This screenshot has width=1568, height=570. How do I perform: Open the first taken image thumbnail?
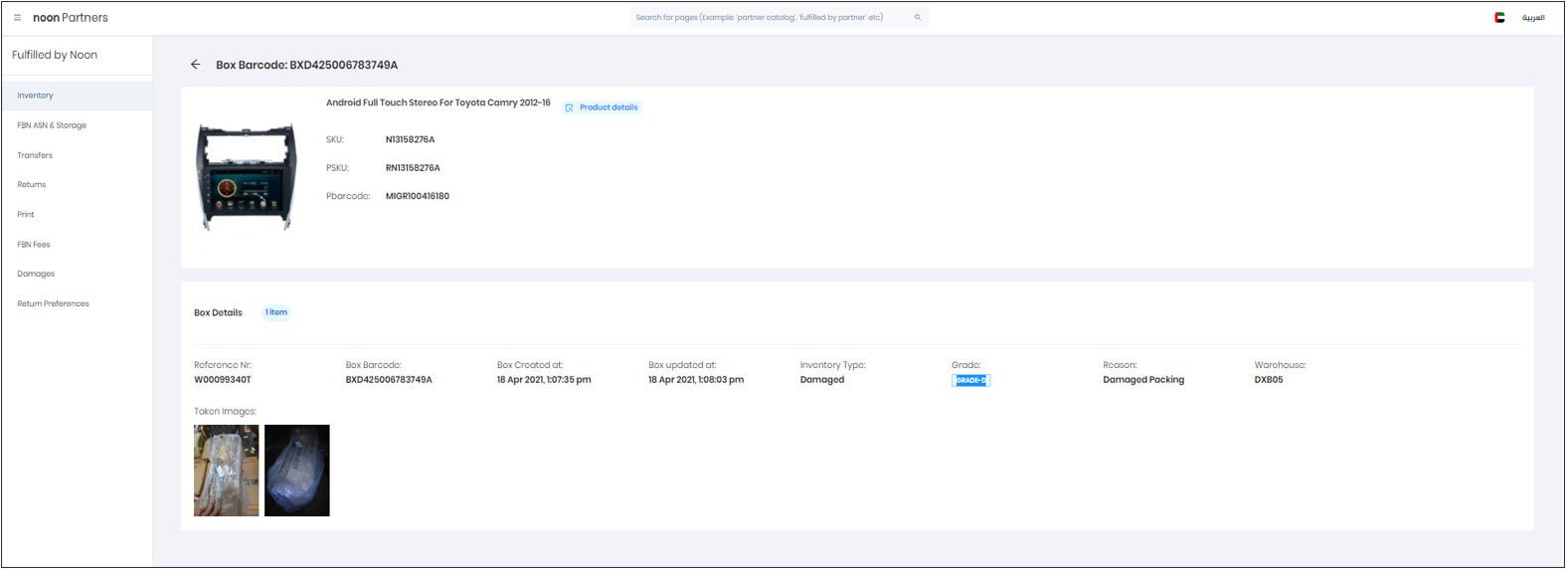pyautogui.click(x=227, y=471)
